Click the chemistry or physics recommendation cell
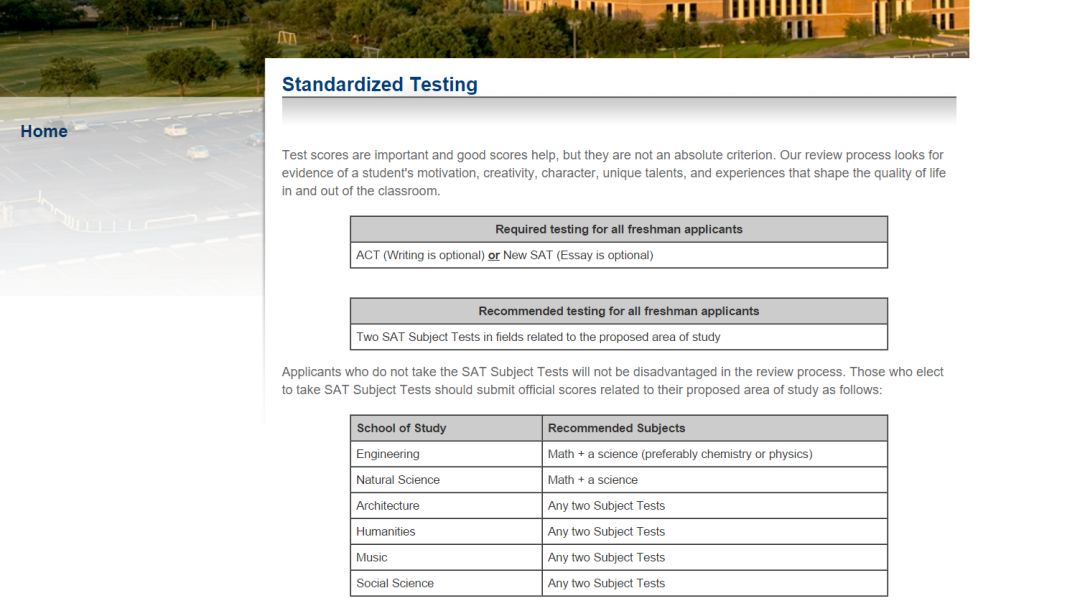 pyautogui.click(x=714, y=454)
